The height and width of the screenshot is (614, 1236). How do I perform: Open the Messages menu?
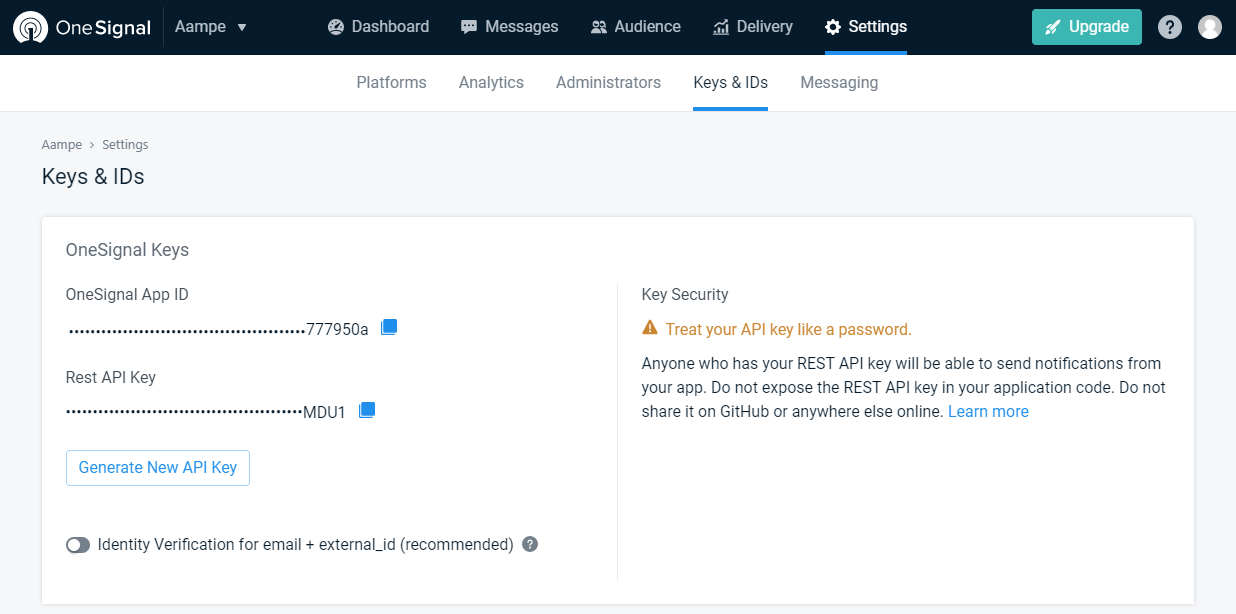pos(509,27)
